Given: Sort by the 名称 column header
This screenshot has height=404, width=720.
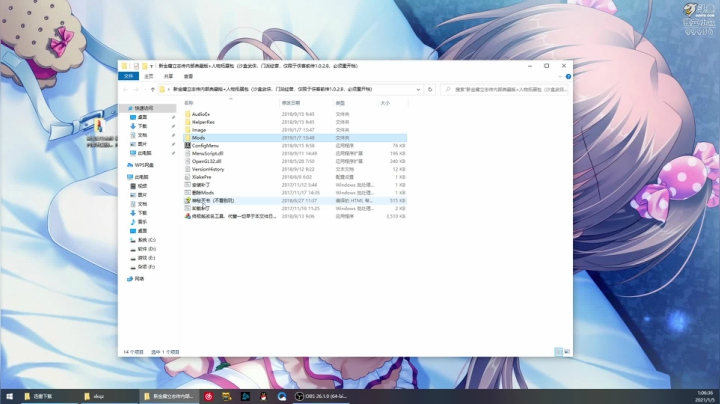Looking at the screenshot, I should 189,103.
